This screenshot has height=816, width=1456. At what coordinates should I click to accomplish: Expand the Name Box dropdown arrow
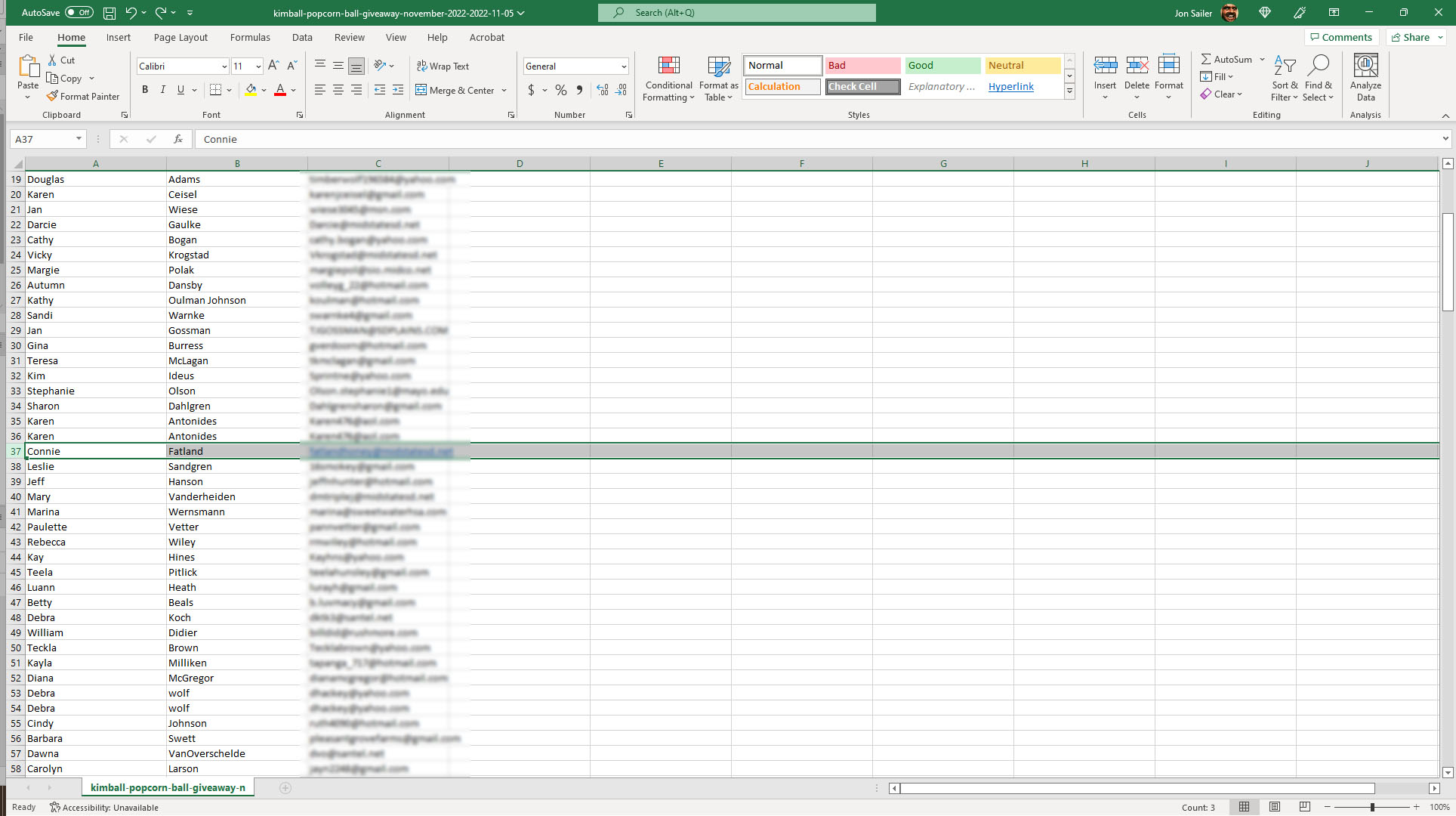coord(79,139)
